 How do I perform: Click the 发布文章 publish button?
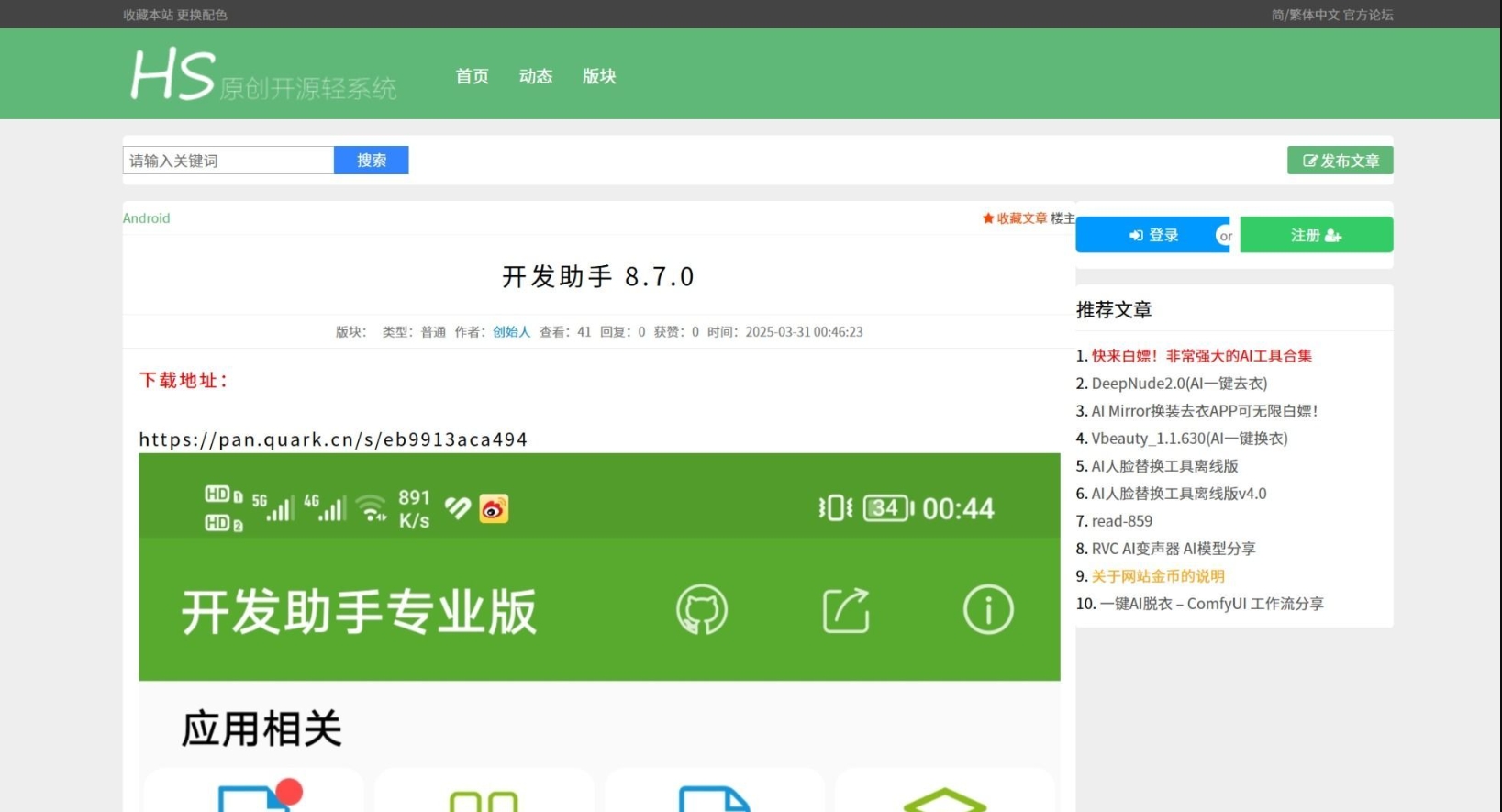(x=1340, y=161)
